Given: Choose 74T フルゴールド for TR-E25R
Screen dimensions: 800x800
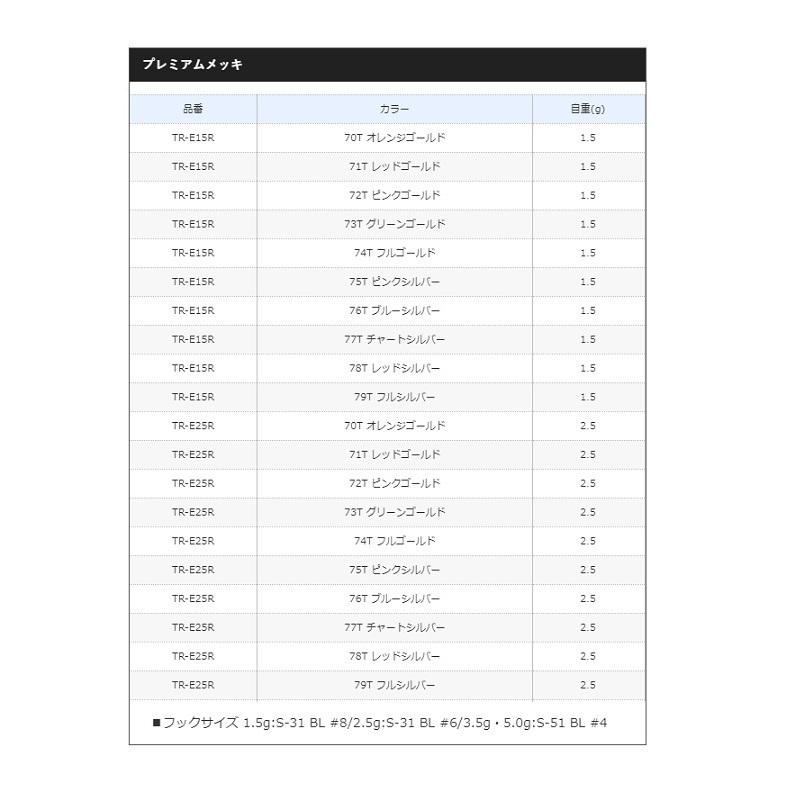Looking at the screenshot, I should [394, 541].
